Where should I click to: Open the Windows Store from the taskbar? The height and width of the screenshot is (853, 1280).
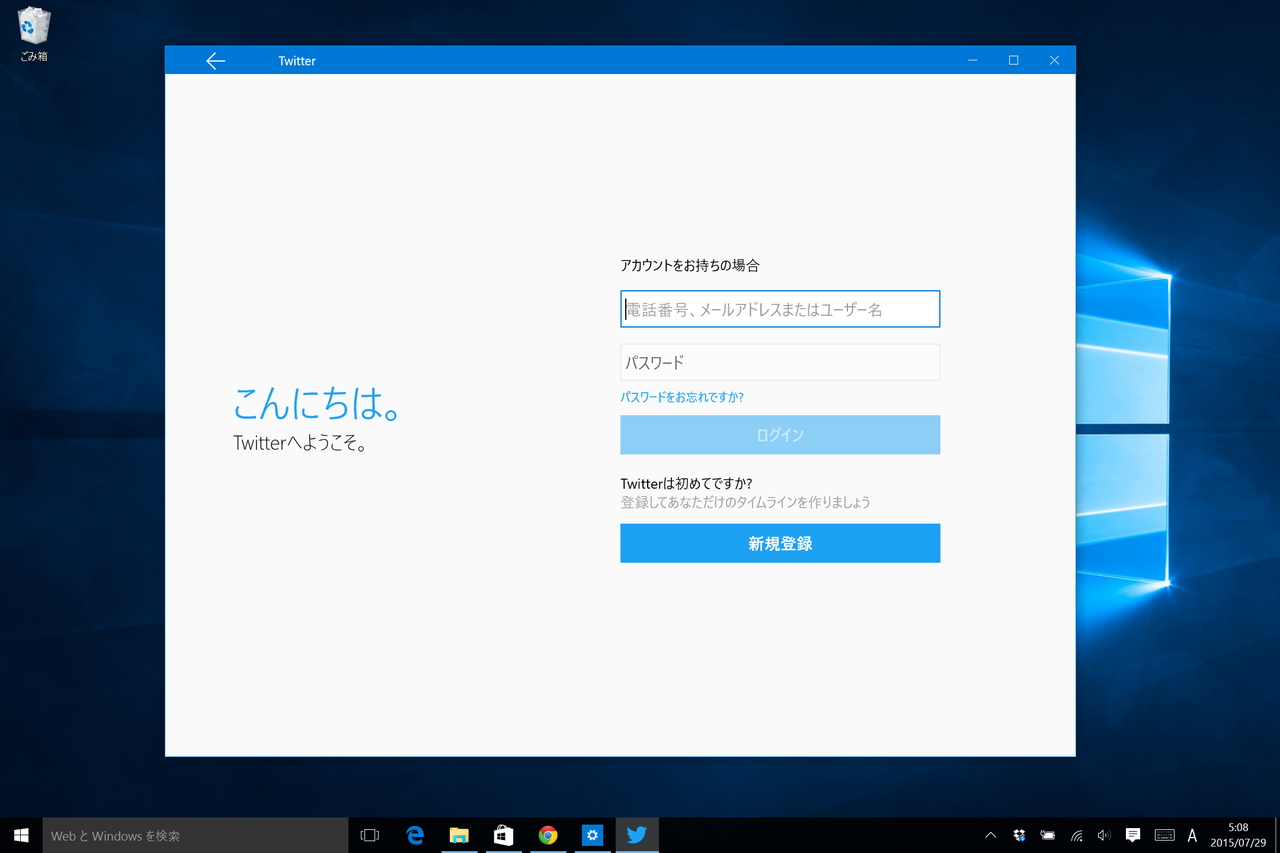click(503, 835)
